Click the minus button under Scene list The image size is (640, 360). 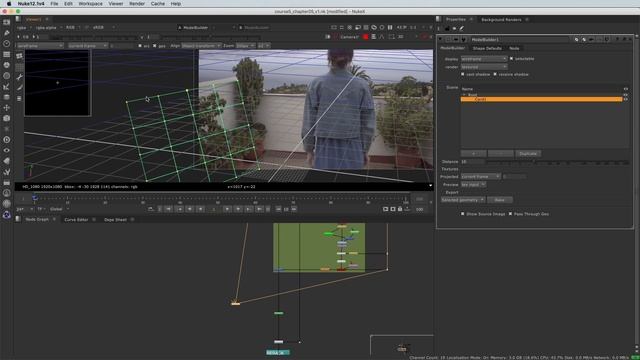coord(501,154)
